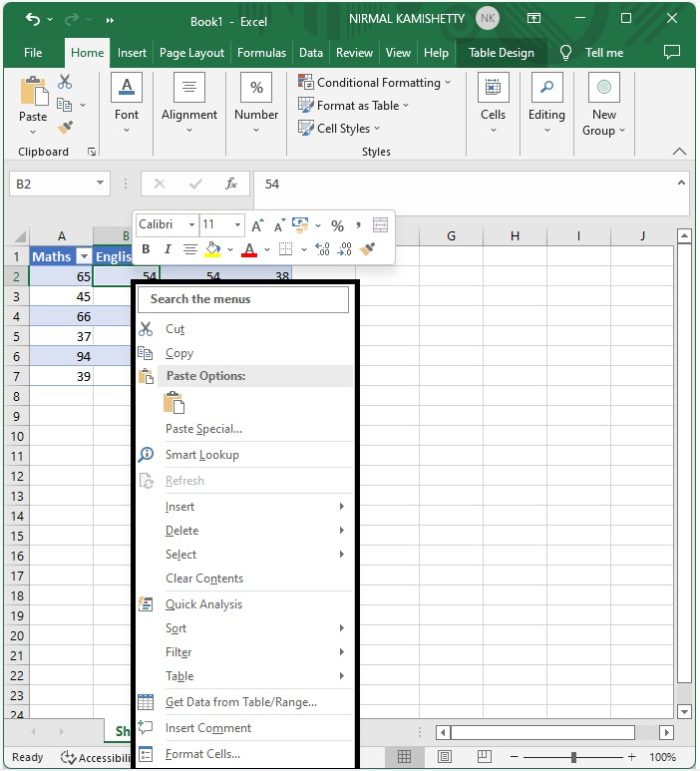Click Merge and Center icon in mini toolbar
The height and width of the screenshot is (771, 700).
pyautogui.click(x=380, y=225)
